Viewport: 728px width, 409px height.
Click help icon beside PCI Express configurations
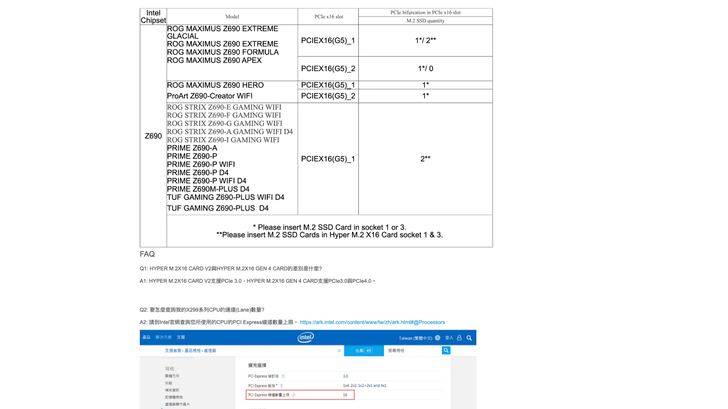(x=281, y=385)
